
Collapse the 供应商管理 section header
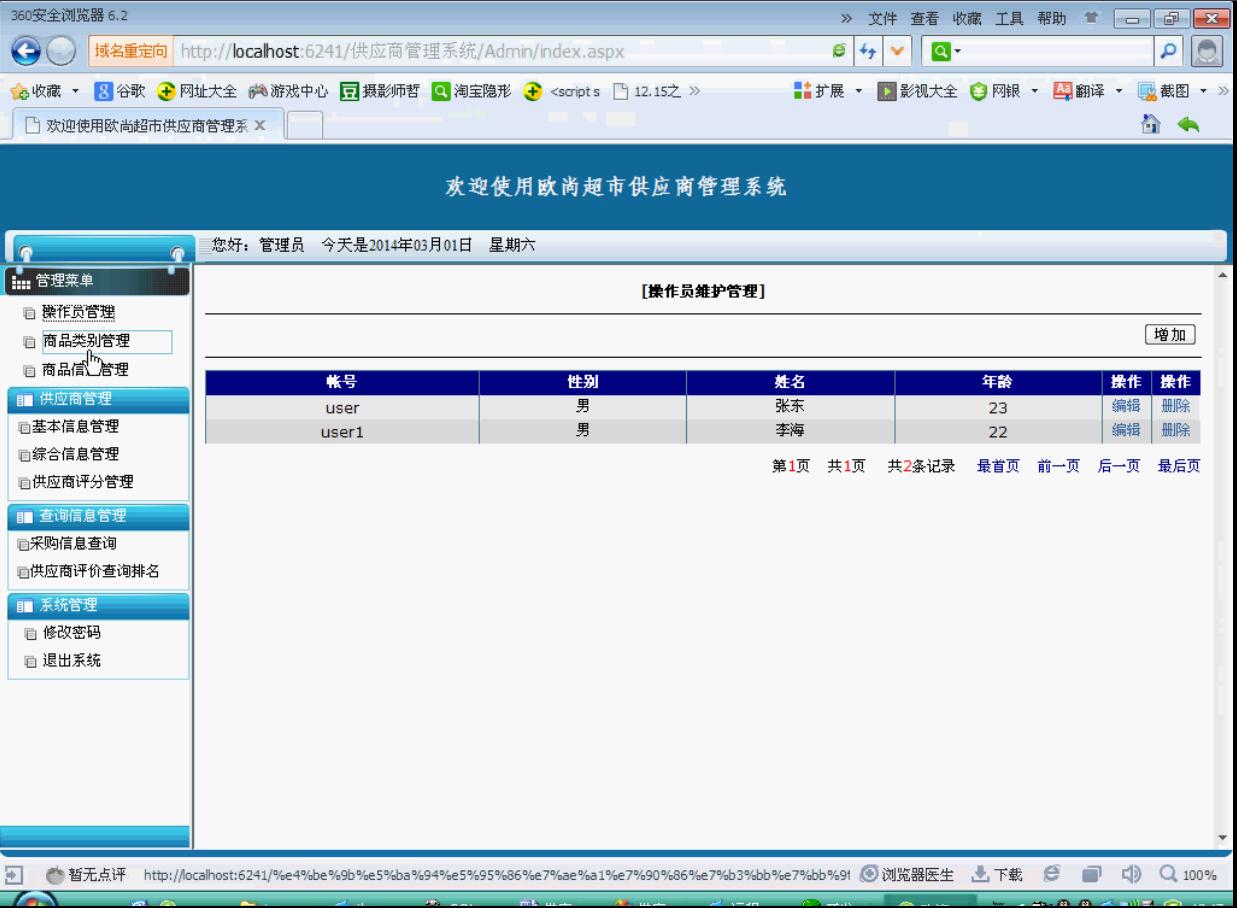click(97, 400)
